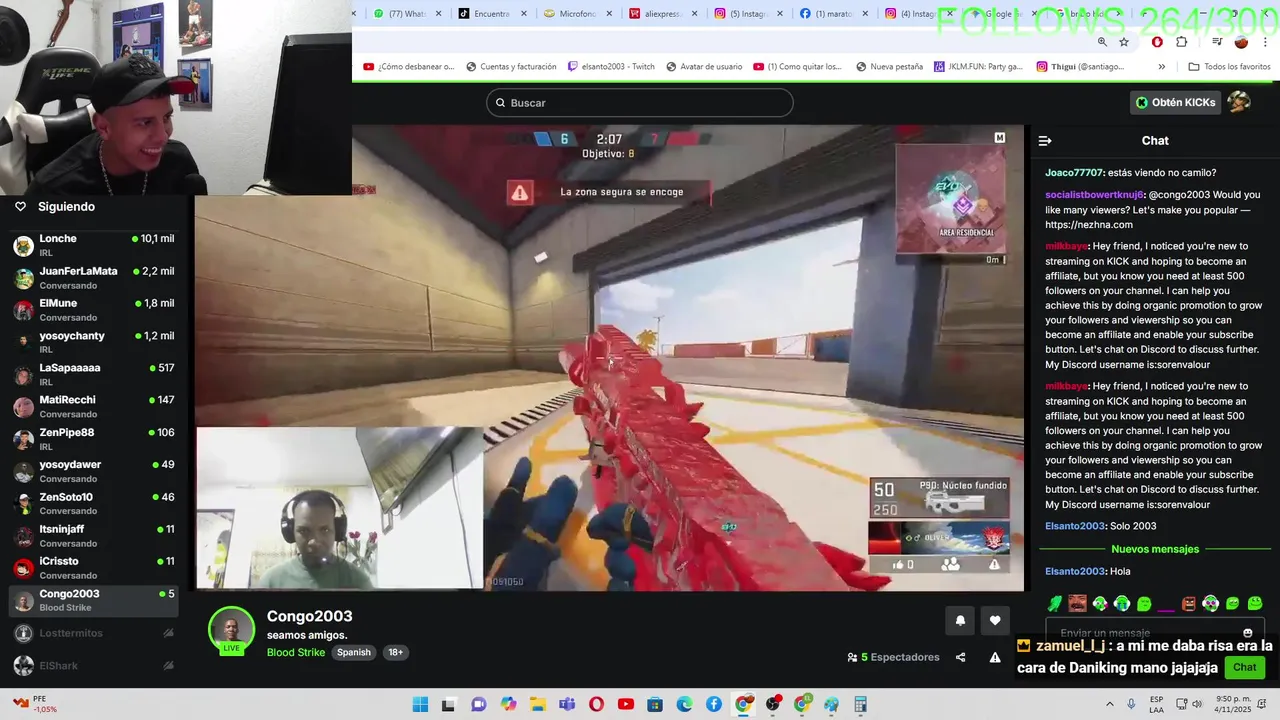
Task: Click the heart follow button under the stream
Action: tap(995, 620)
